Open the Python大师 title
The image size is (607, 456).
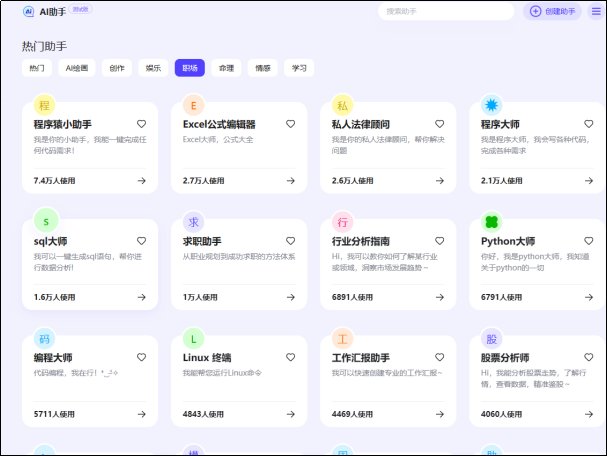point(508,241)
